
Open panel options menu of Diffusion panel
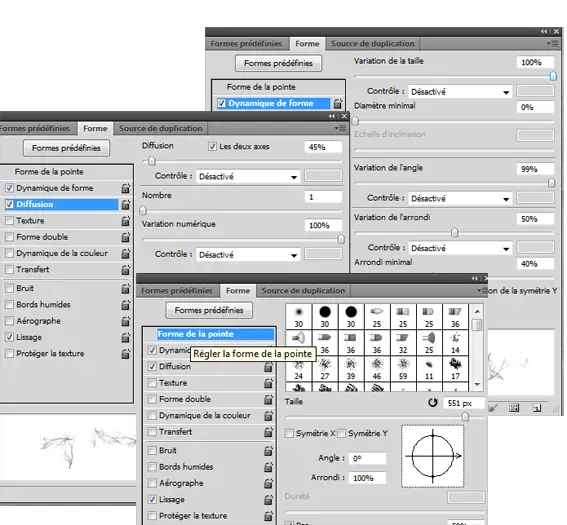click(x=341, y=128)
